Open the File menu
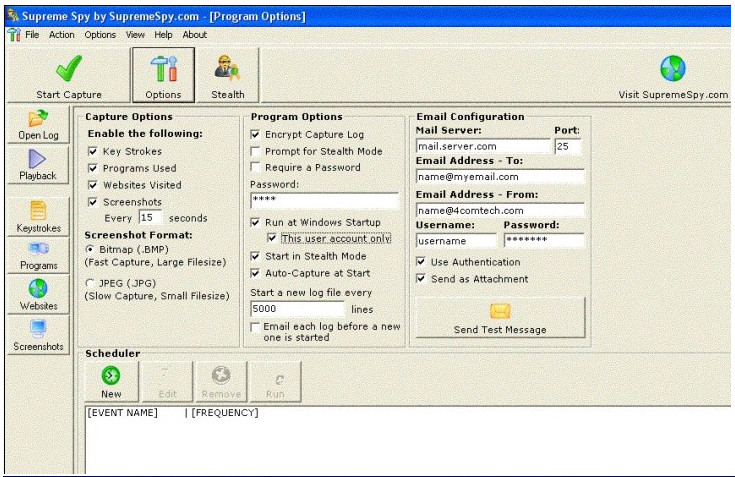 32,35
